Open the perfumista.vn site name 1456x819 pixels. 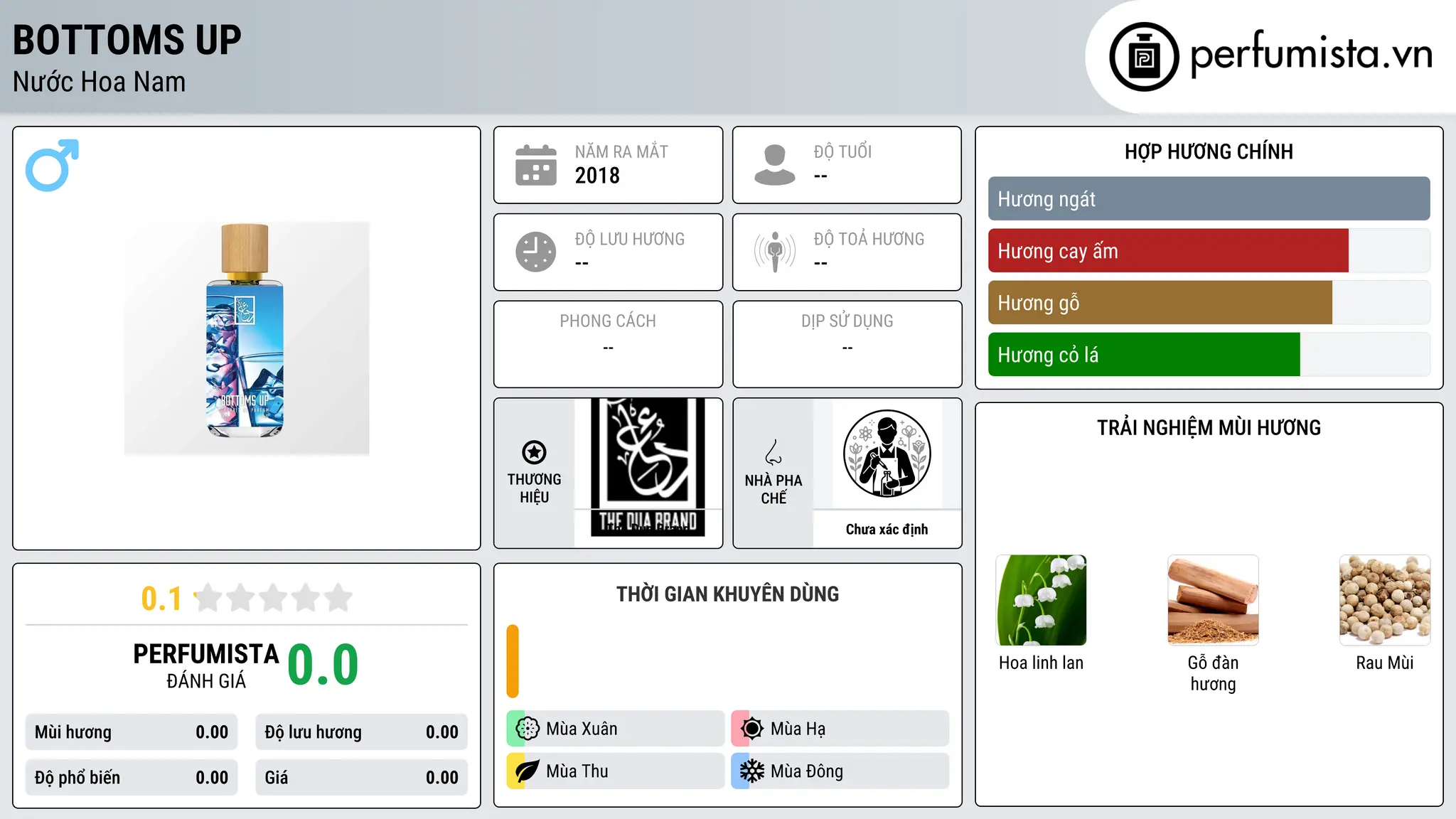1312,53
